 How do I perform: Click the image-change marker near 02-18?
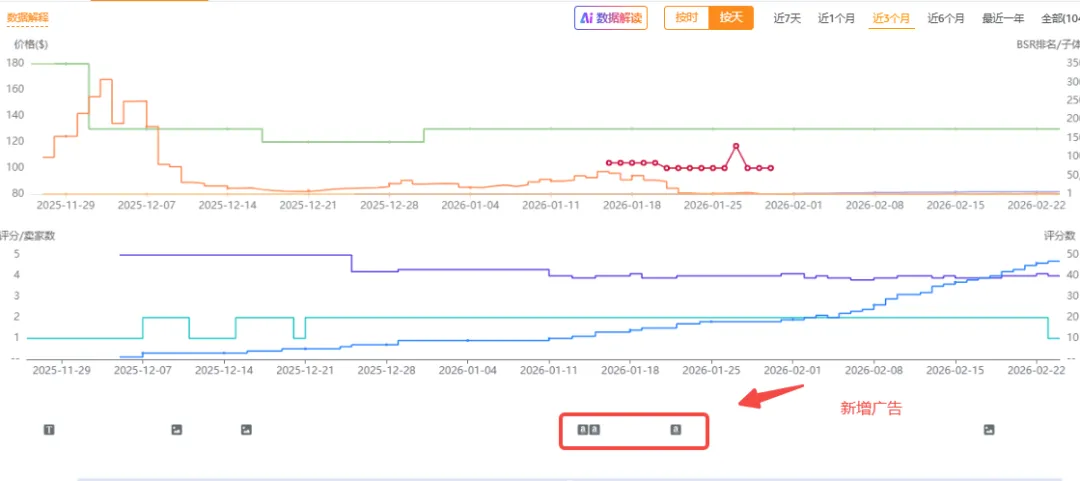coord(989,430)
